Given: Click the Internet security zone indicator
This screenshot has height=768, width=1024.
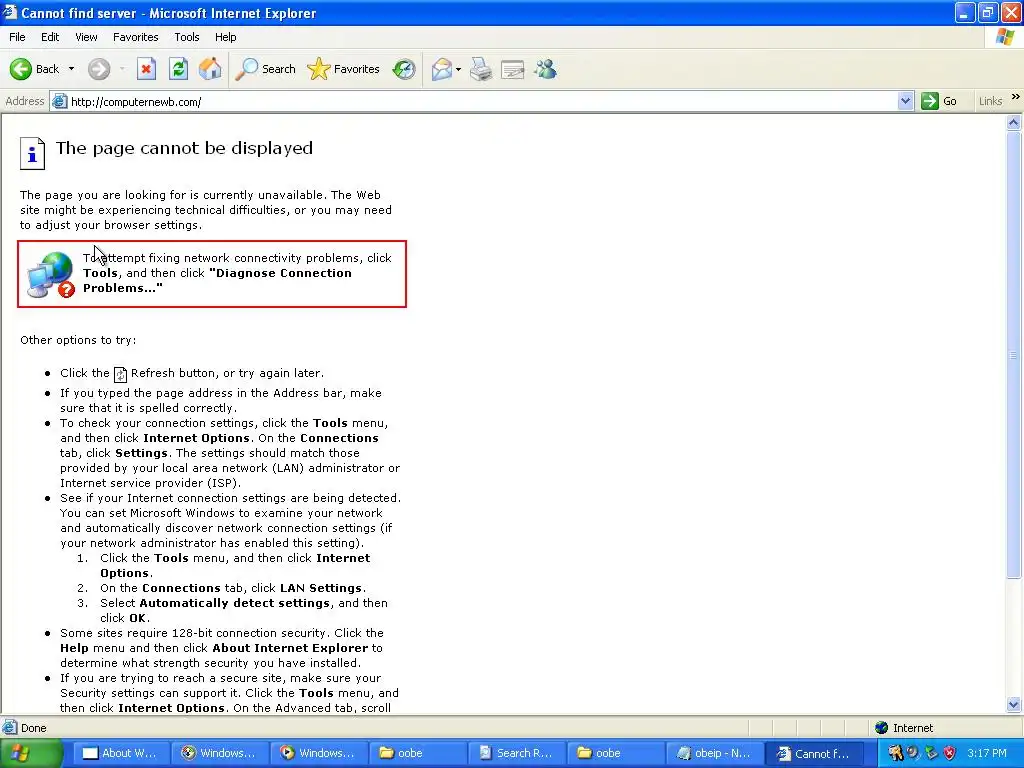Looking at the screenshot, I should pyautogui.click(x=905, y=728).
